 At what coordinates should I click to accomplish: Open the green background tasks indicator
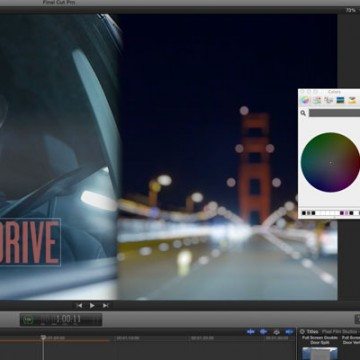(29, 320)
